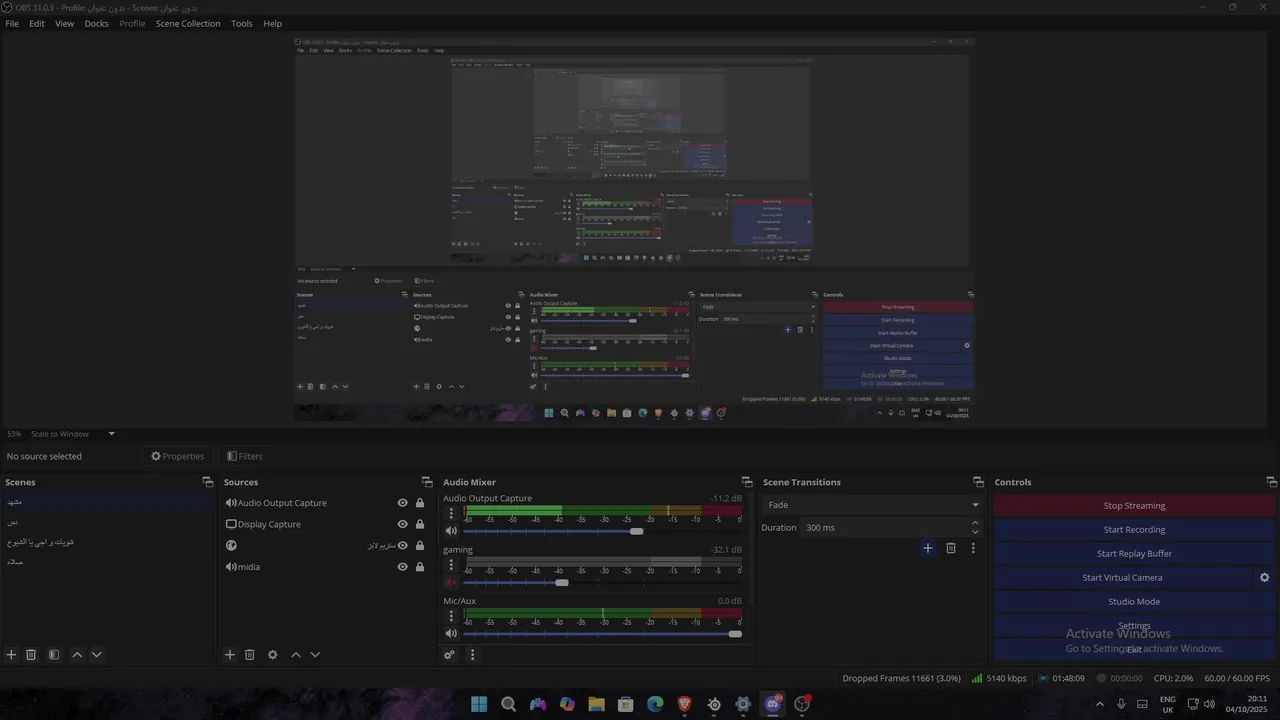Add a transition with the Scene Transitions plus icon

pos(928,548)
